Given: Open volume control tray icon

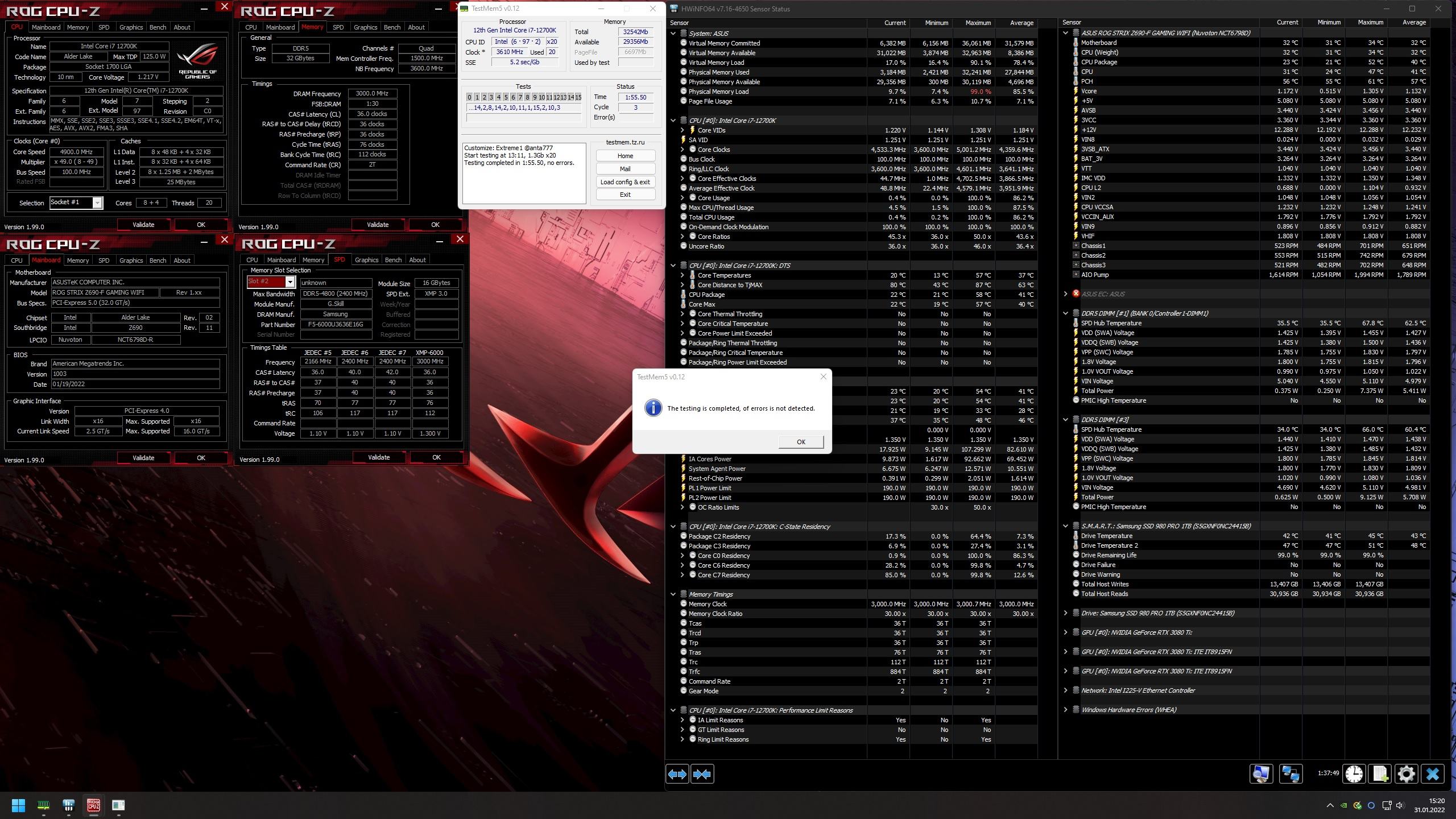Looking at the screenshot, I should [x=1400, y=805].
